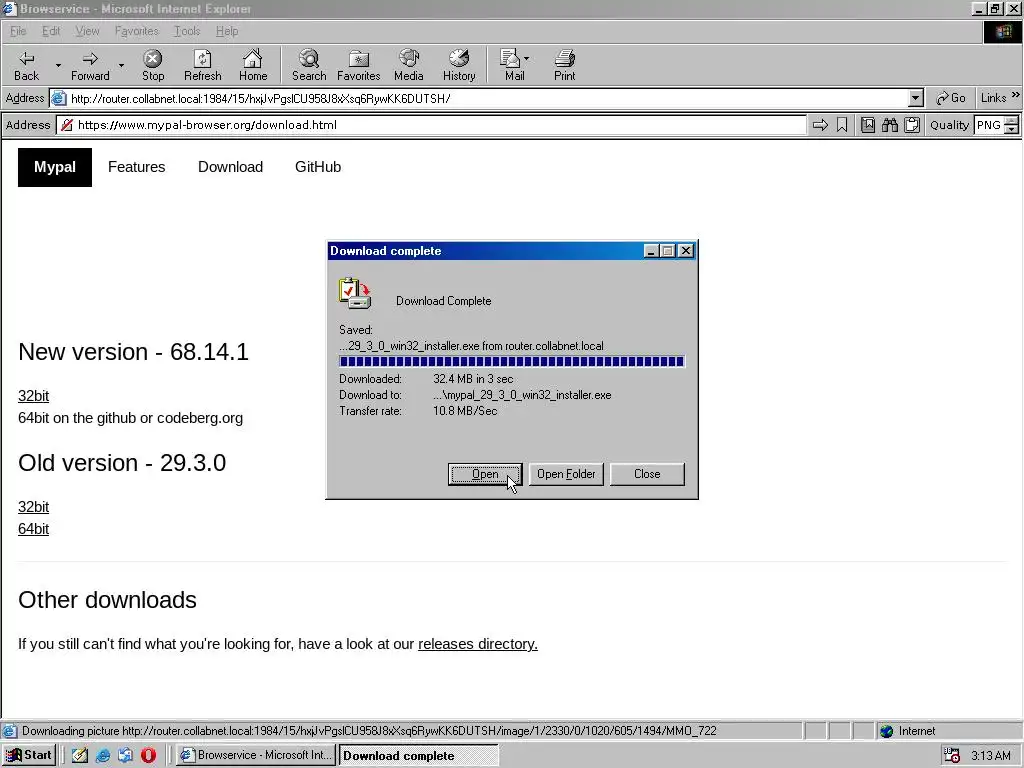Open Browservice bookmarks book icon
This screenshot has width=1024, height=768.
[x=868, y=125]
